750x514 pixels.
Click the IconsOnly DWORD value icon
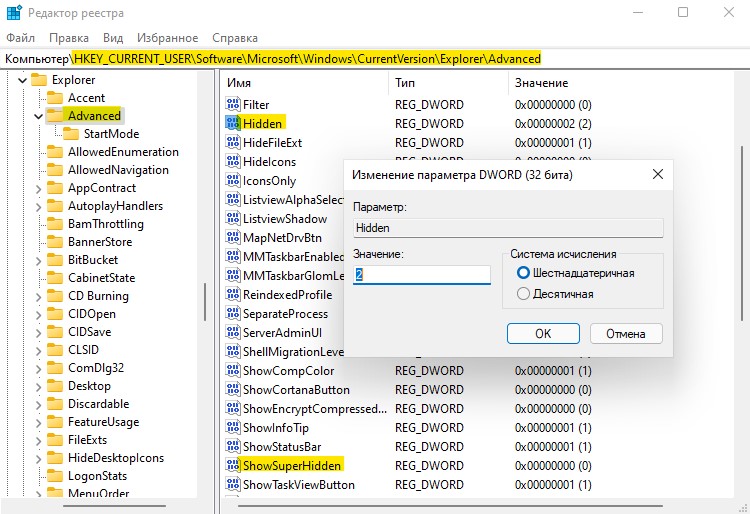(233, 180)
